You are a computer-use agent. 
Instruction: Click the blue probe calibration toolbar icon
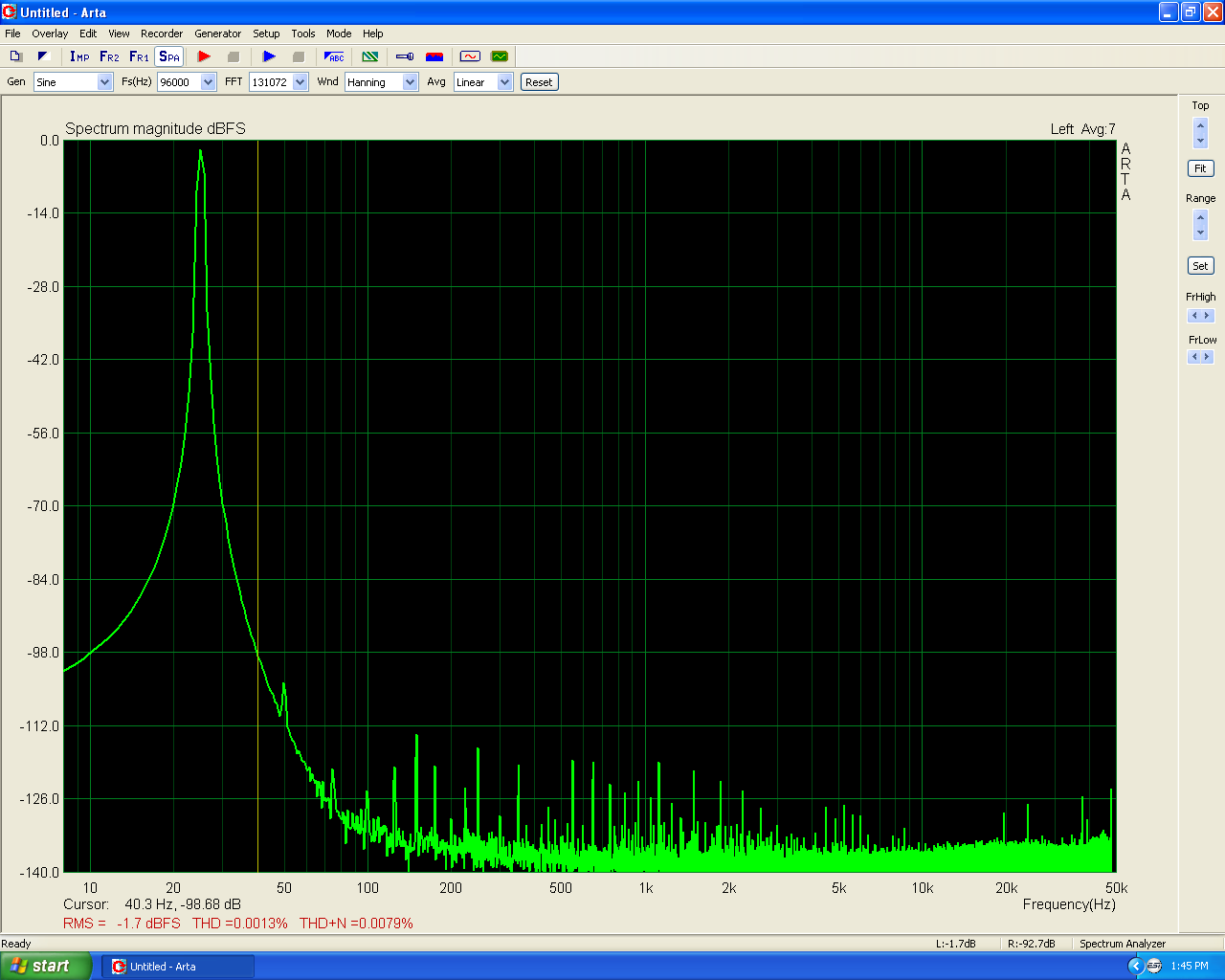point(405,56)
